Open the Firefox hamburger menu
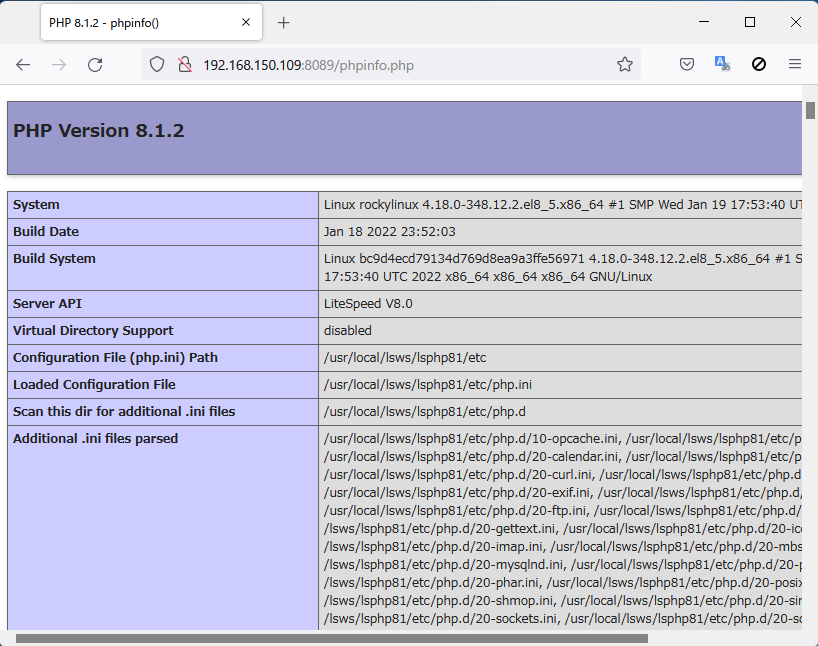This screenshot has height=646, width=818. pos(795,65)
